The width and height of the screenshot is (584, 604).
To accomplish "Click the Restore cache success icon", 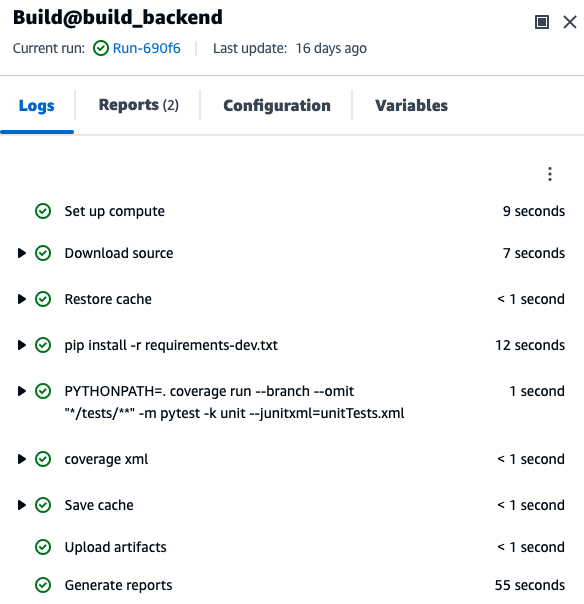I will (43, 299).
